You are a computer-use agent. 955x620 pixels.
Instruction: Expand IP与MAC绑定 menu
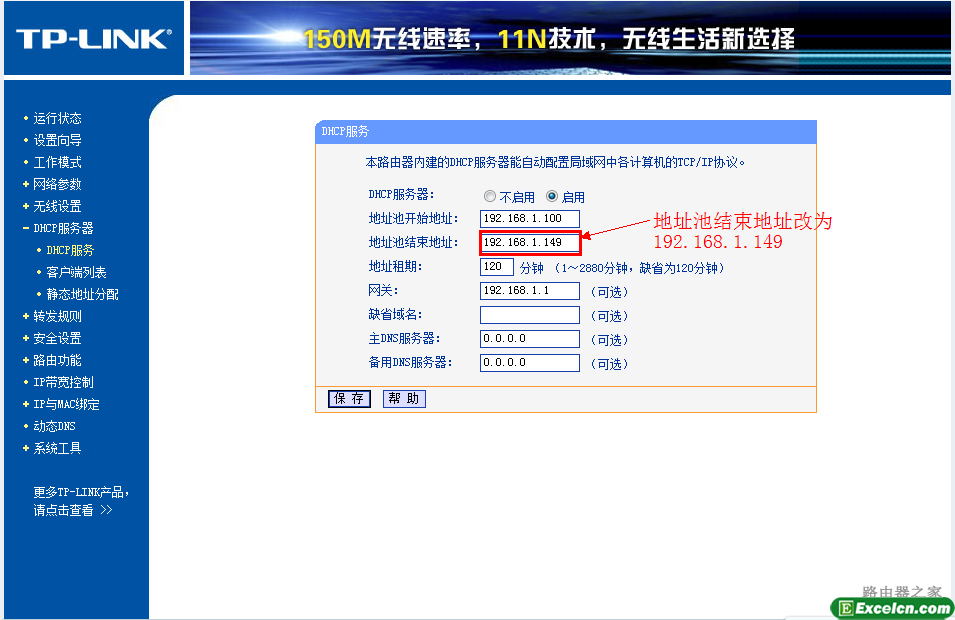point(66,404)
